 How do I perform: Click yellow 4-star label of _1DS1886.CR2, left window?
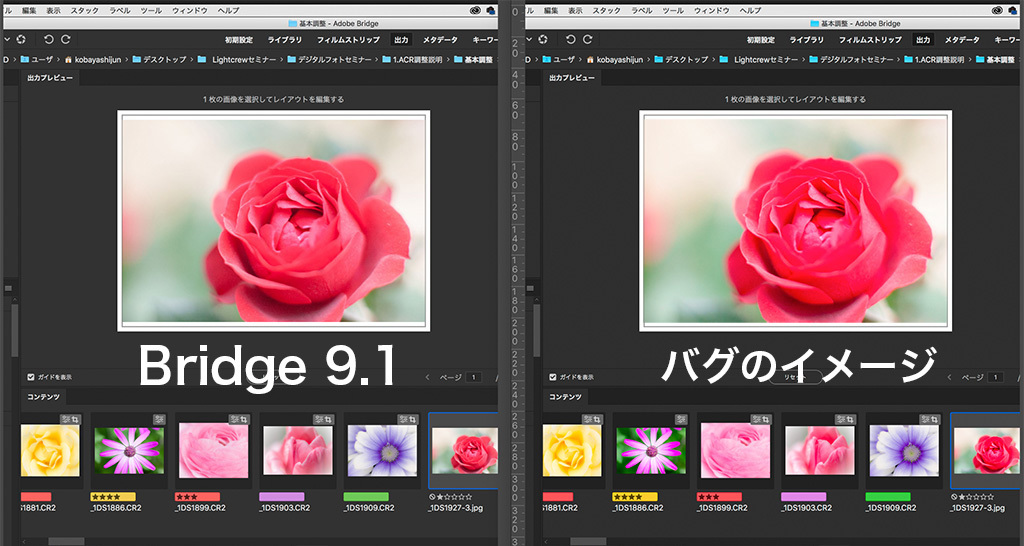113,497
